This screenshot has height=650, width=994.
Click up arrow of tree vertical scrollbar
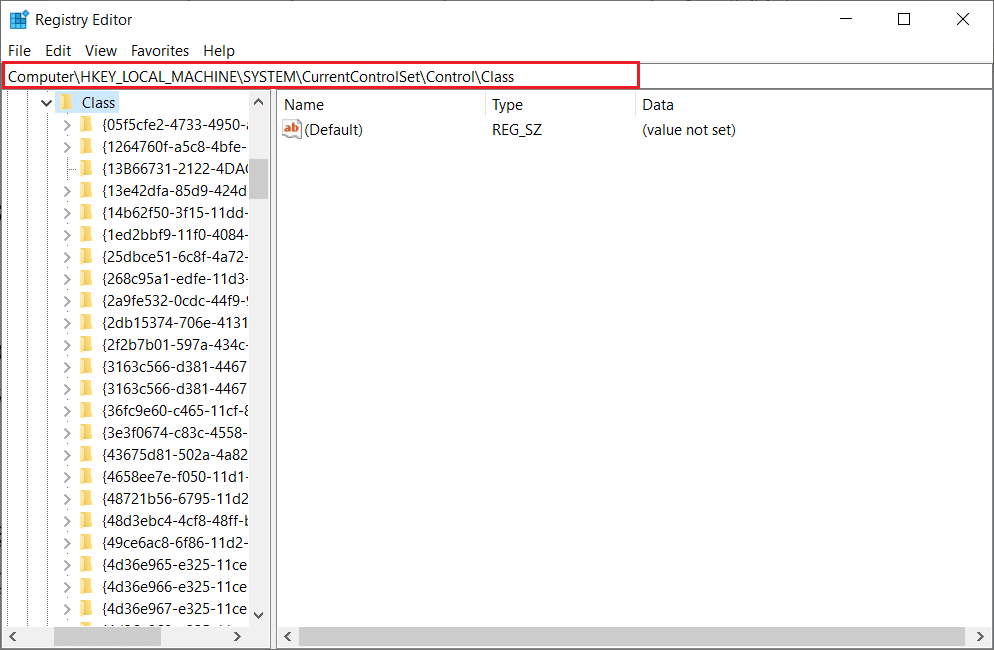click(x=259, y=101)
